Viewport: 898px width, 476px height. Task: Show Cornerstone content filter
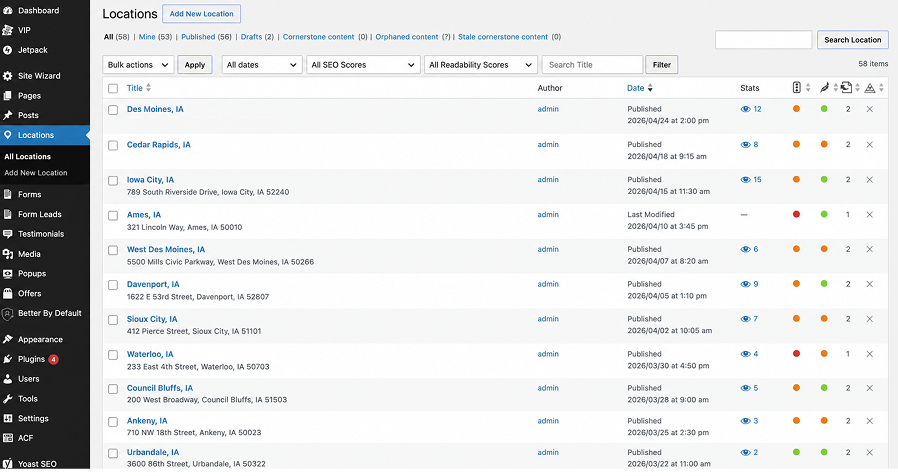[318, 37]
